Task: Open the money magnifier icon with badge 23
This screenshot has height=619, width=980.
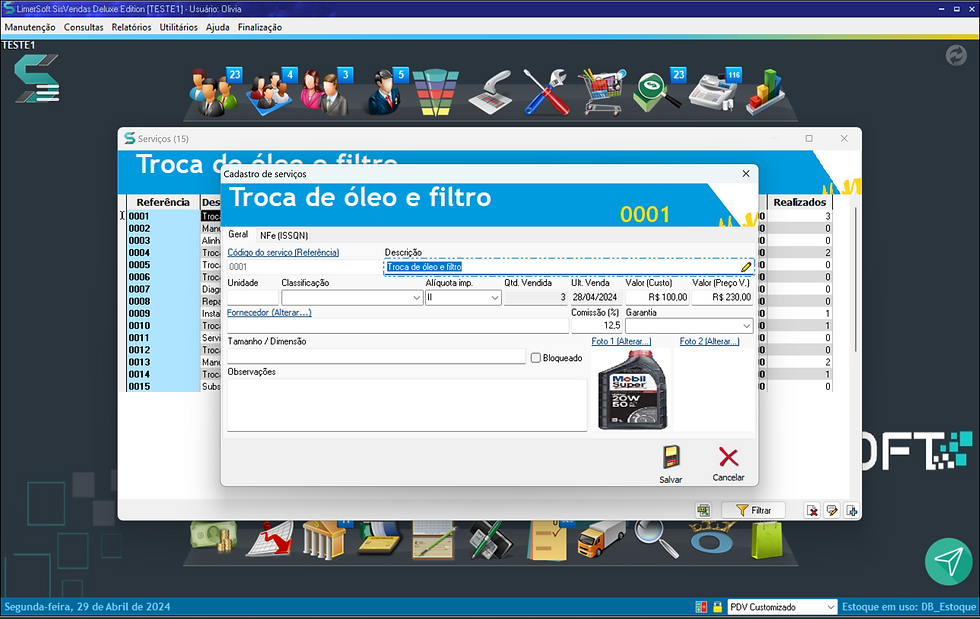Action: (658, 93)
